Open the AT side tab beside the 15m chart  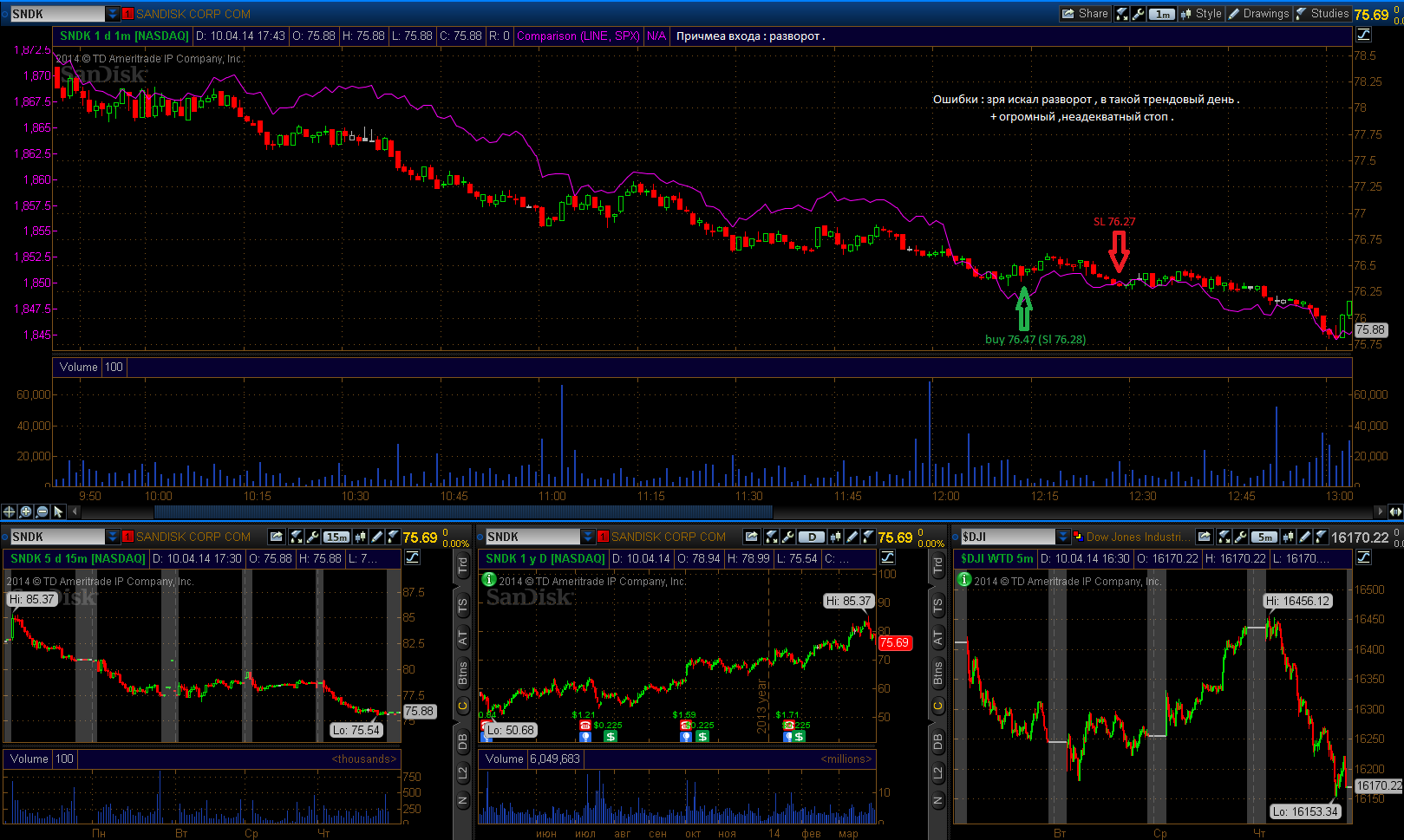click(x=462, y=638)
